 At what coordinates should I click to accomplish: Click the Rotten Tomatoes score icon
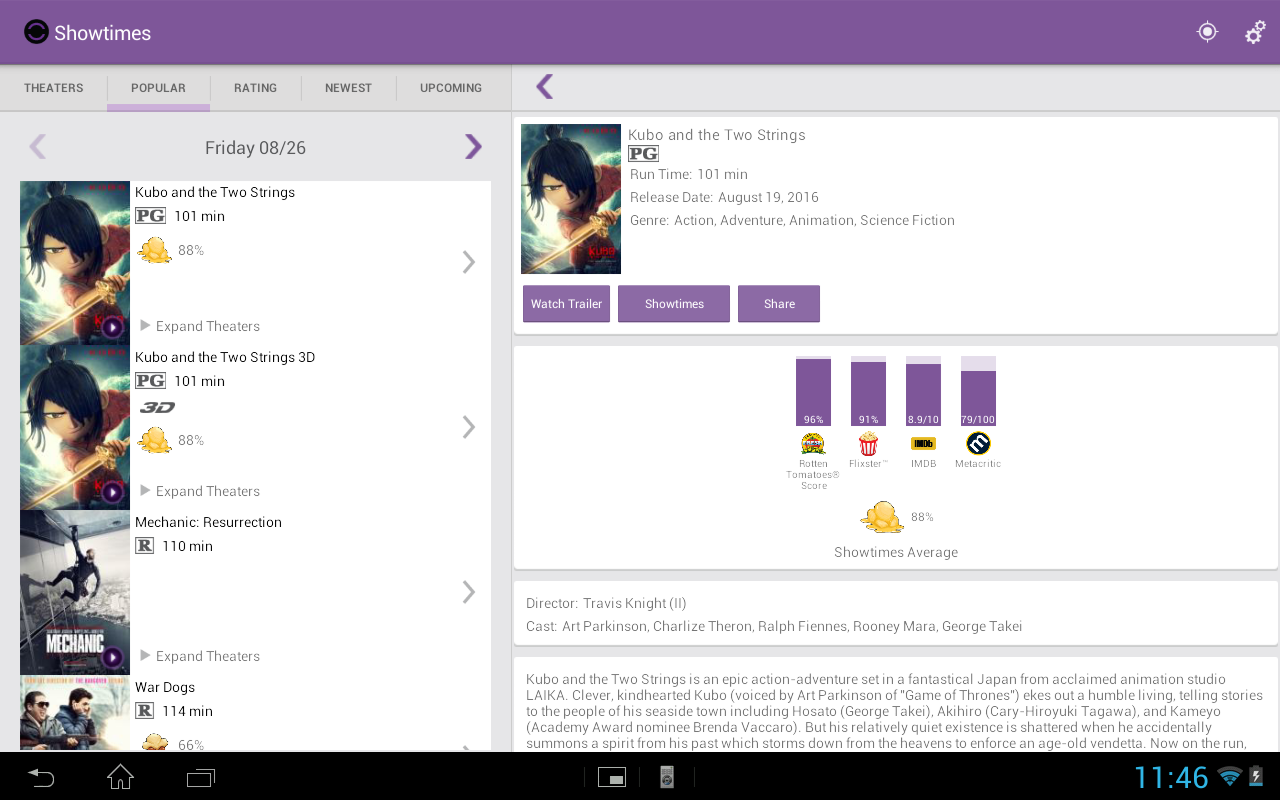point(813,443)
